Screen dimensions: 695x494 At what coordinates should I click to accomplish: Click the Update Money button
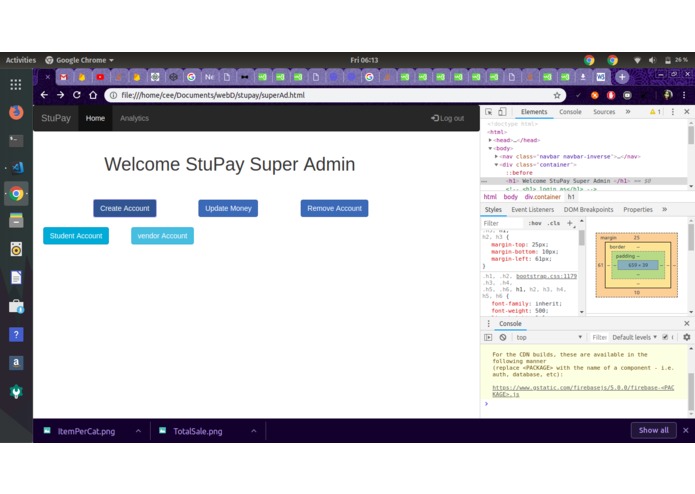228,208
